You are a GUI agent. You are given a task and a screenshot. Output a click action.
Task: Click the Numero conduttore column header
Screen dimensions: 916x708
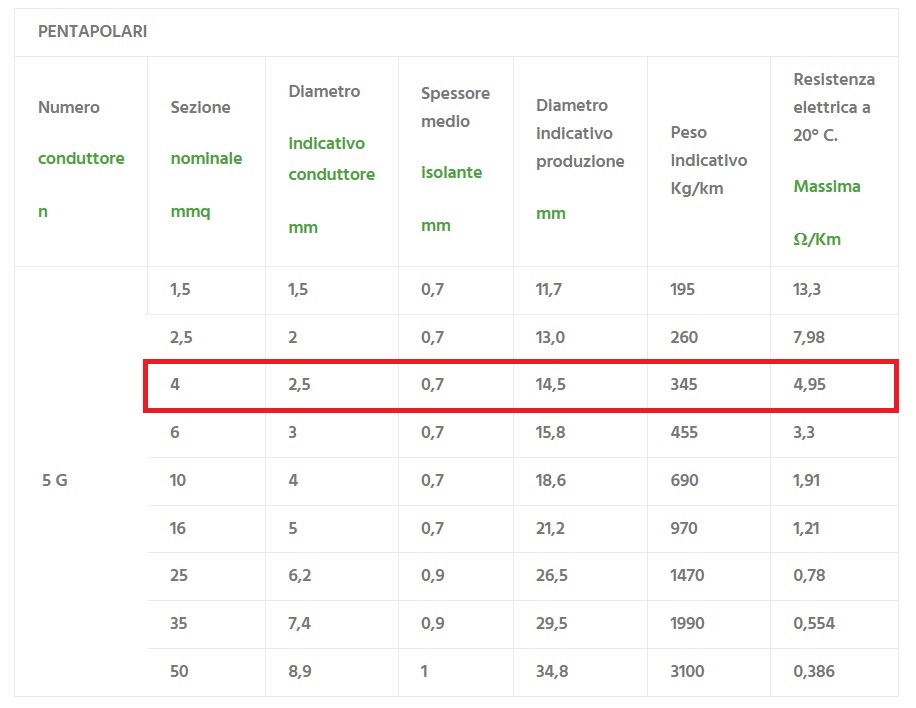[81, 159]
